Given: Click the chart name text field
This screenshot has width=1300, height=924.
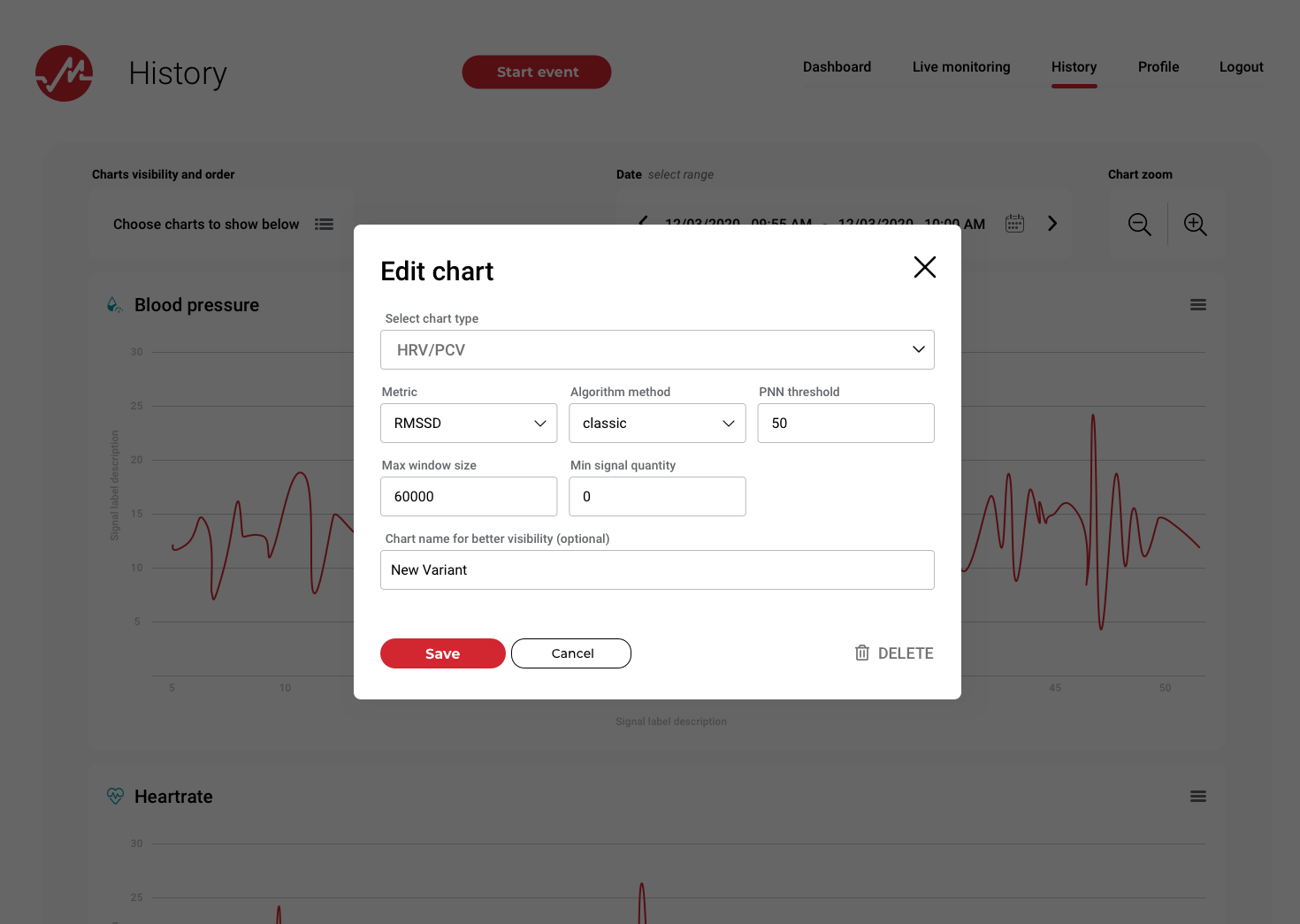Looking at the screenshot, I should (657, 570).
